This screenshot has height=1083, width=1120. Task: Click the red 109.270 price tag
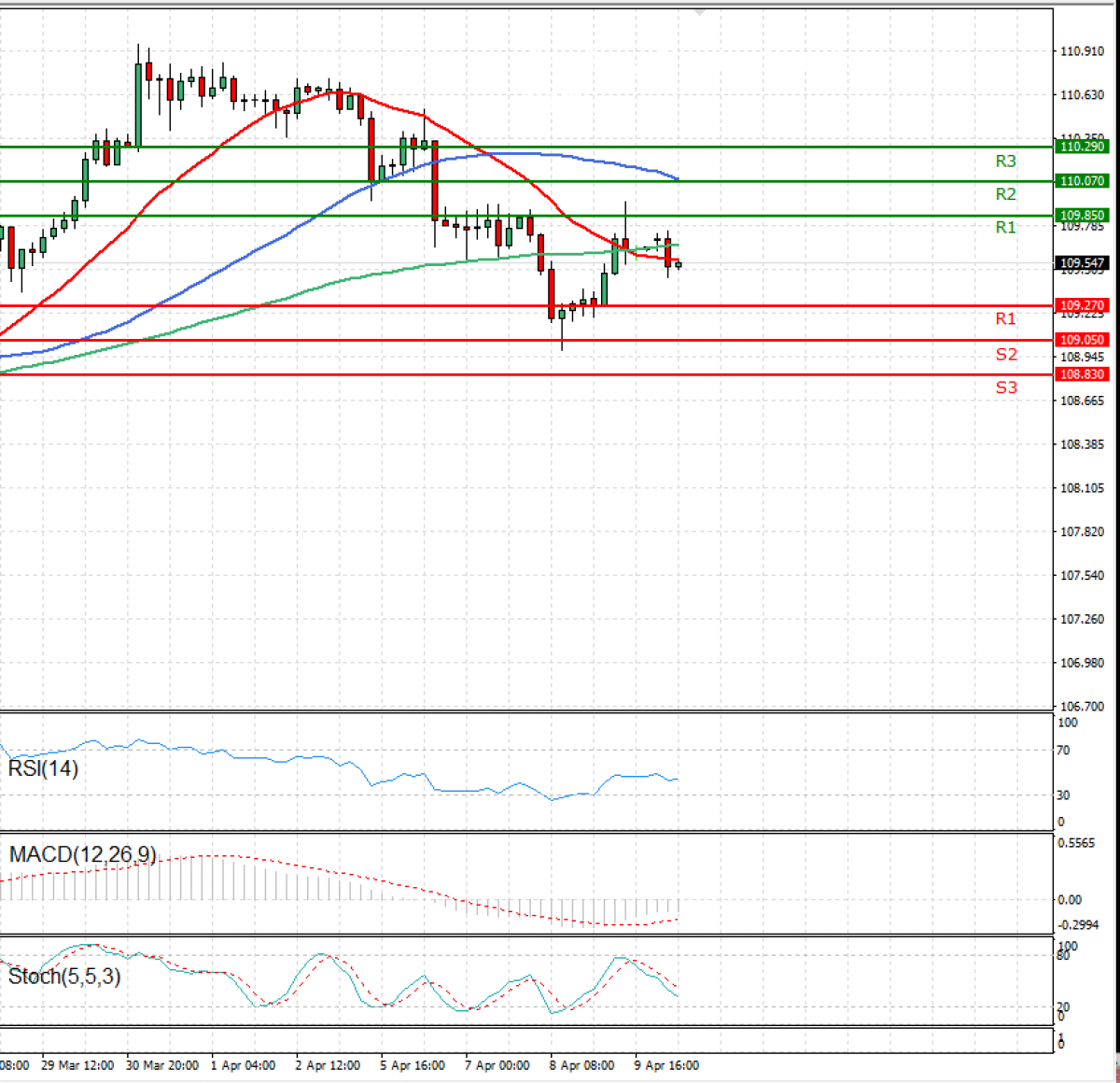pyautogui.click(x=1081, y=305)
